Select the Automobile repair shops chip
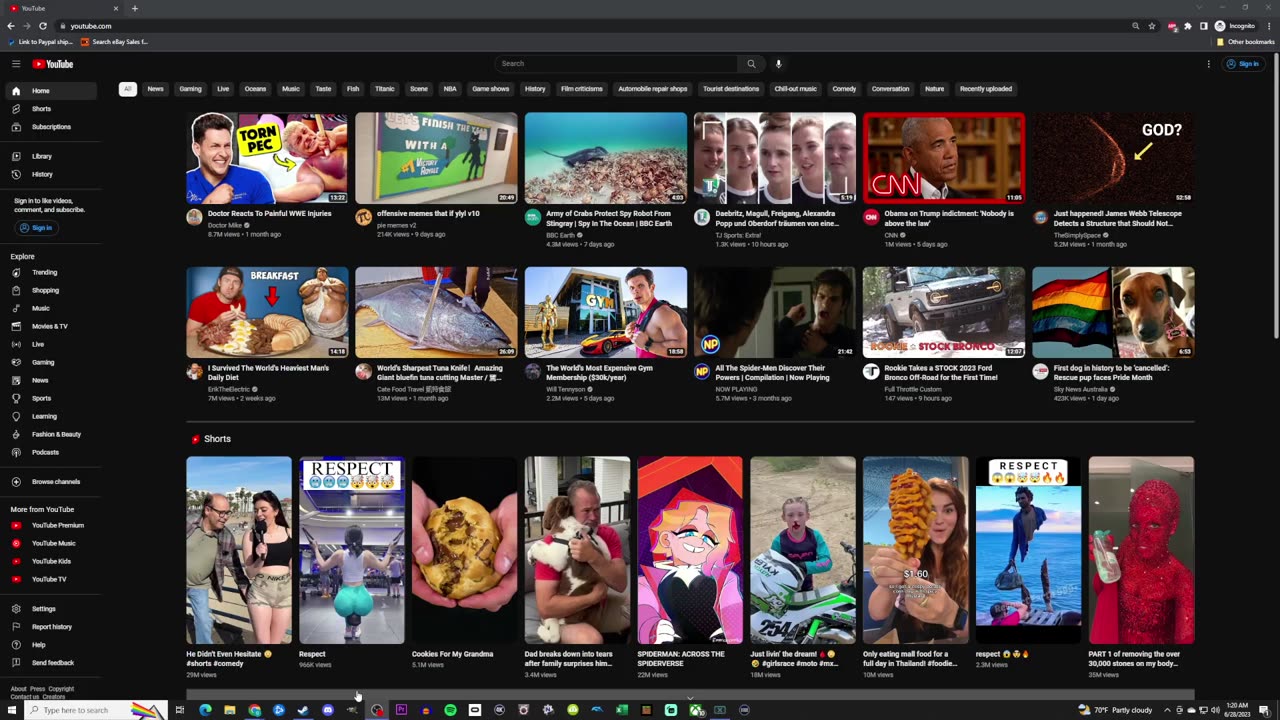Viewport: 1280px width, 720px height. (653, 89)
